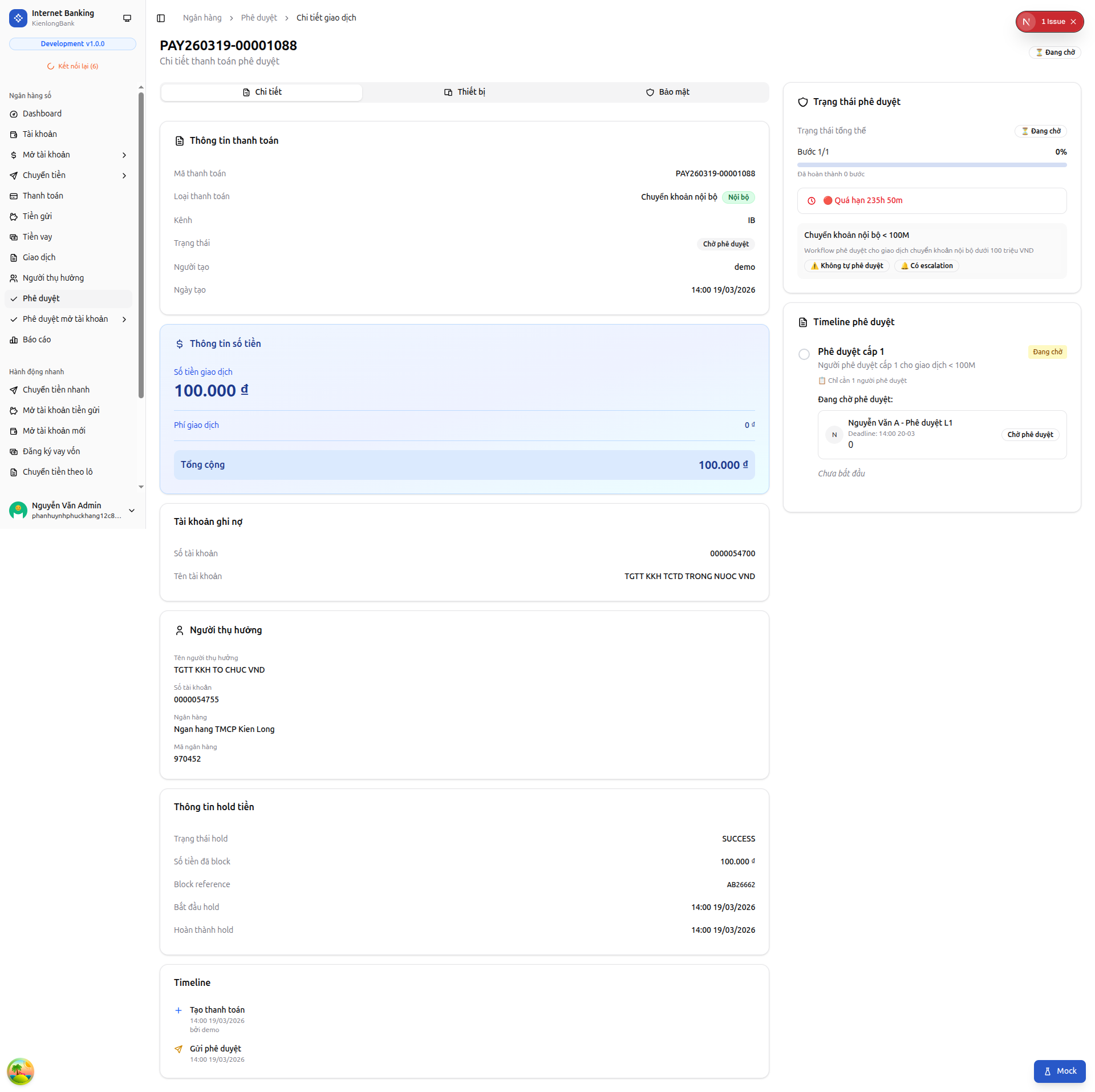1095x1092 pixels.
Task: Switch to the Chi tiết tab
Action: 262,92
